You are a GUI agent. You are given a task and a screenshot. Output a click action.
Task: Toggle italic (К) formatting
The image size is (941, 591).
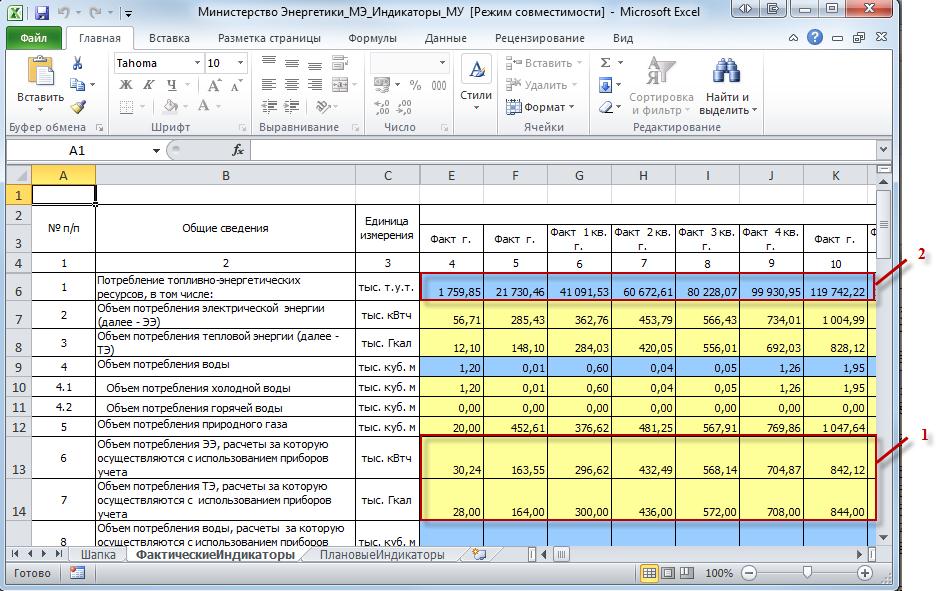tap(148, 85)
